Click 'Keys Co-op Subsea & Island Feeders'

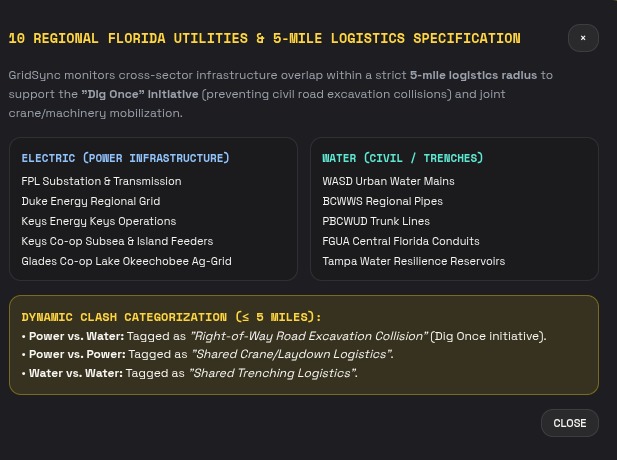click(x=117, y=241)
